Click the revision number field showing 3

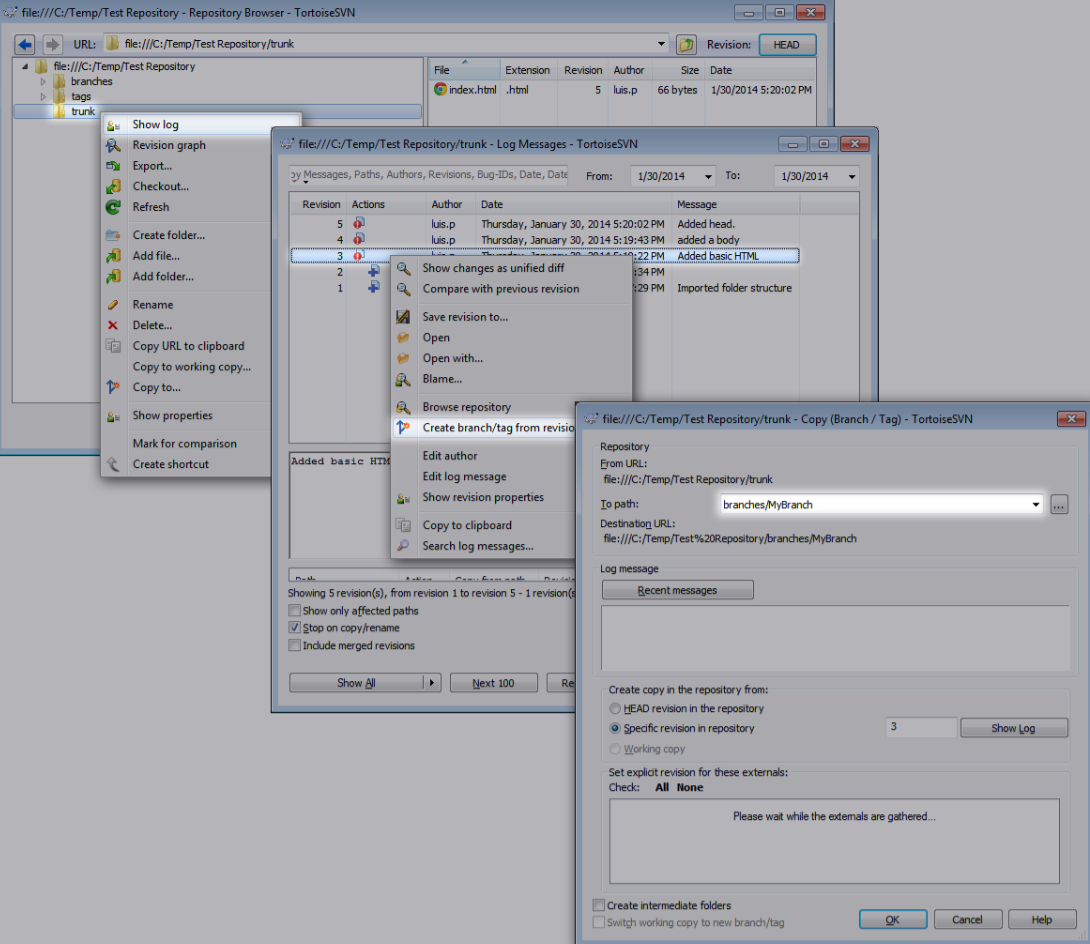pos(921,728)
